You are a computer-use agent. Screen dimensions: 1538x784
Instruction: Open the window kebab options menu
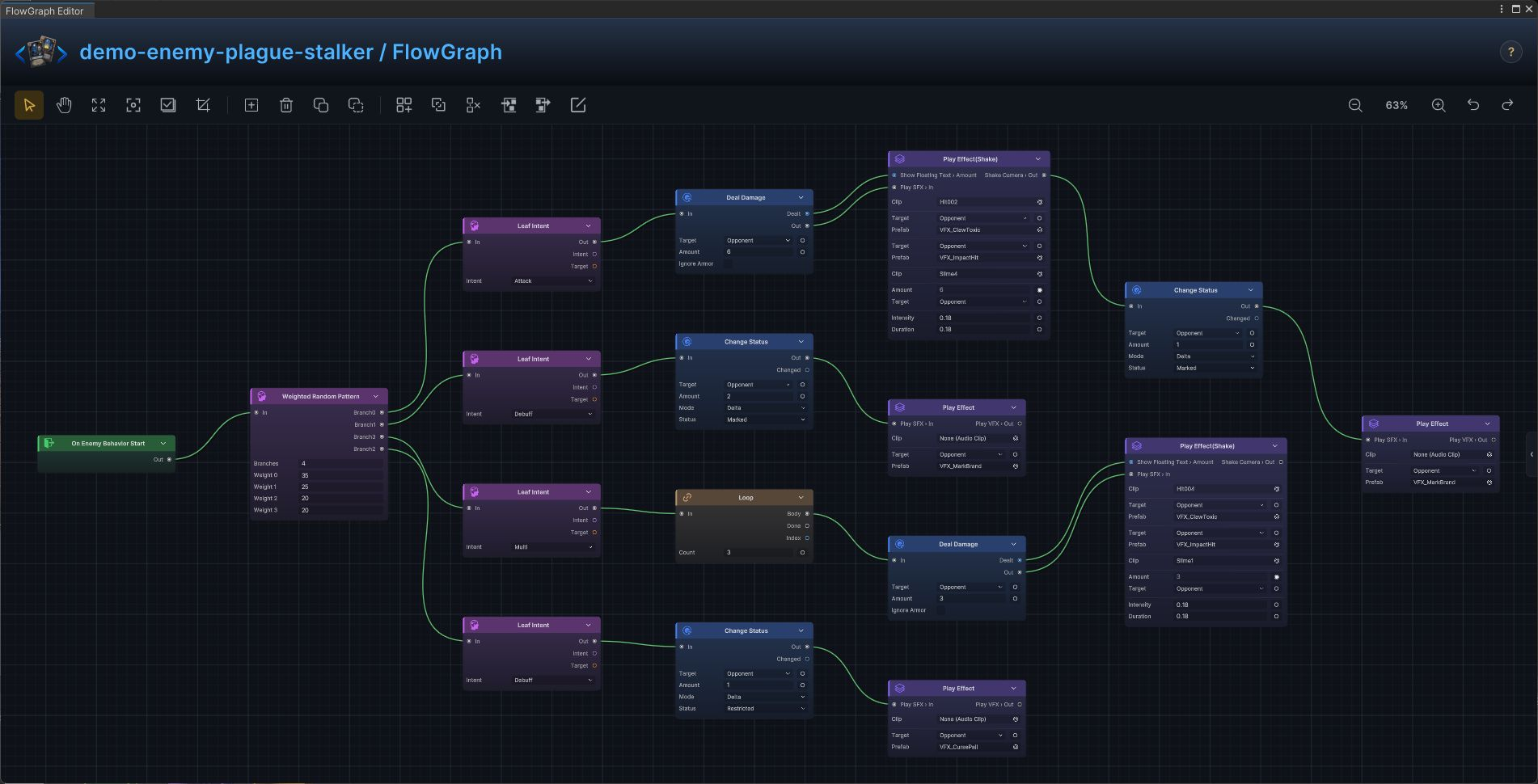[x=1502, y=9]
